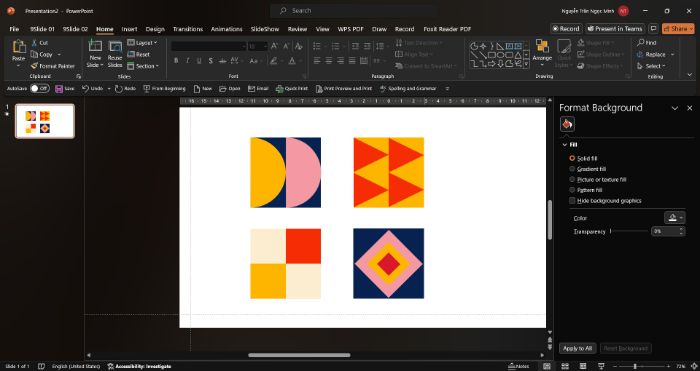Screen dimensions: 700x371
Task: Apply Underline formatting
Action: 199,61
